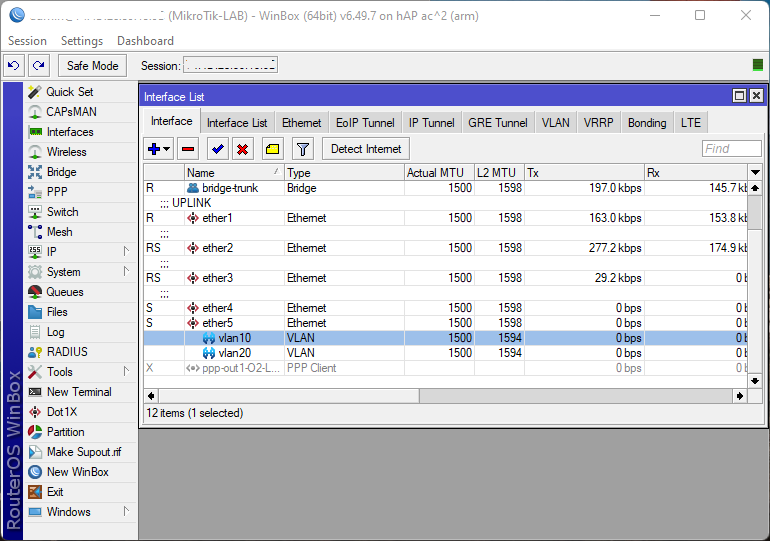
Task: Open the column chooser dropdown arrow
Action: tap(755, 172)
